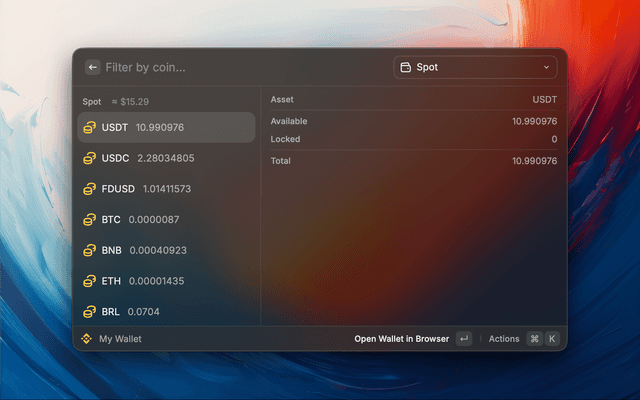Image resolution: width=640 pixels, height=400 pixels.
Task: Click the BRL coin icon
Action: (x=90, y=312)
